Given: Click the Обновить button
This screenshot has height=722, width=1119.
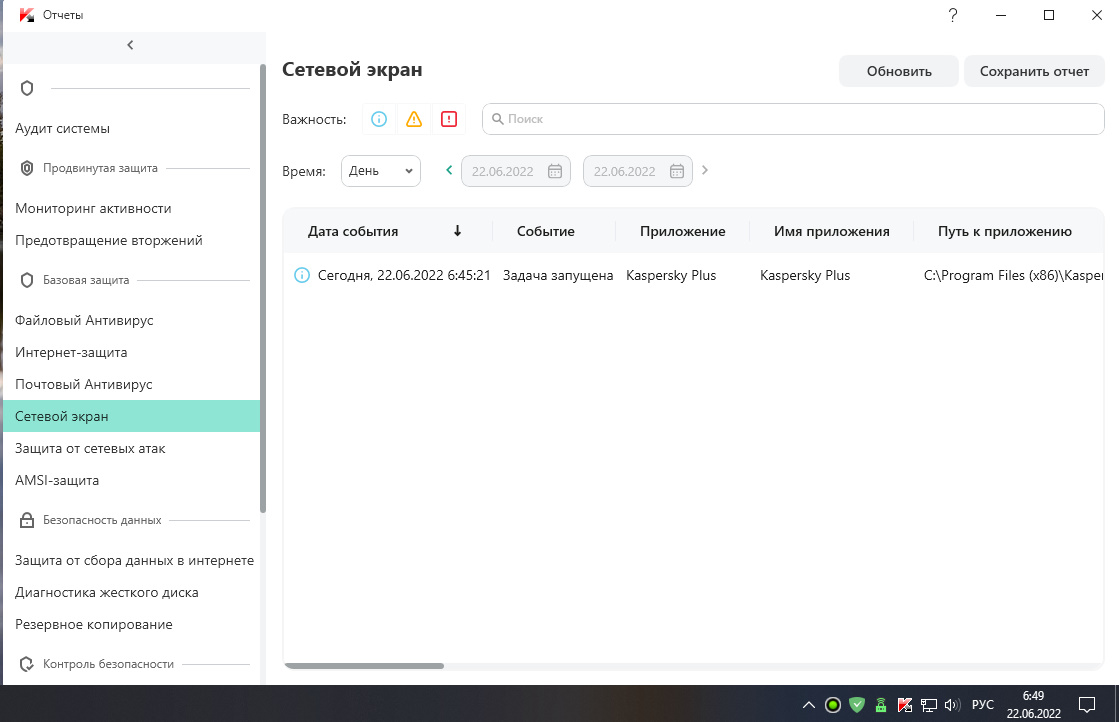Looking at the screenshot, I should [899, 71].
